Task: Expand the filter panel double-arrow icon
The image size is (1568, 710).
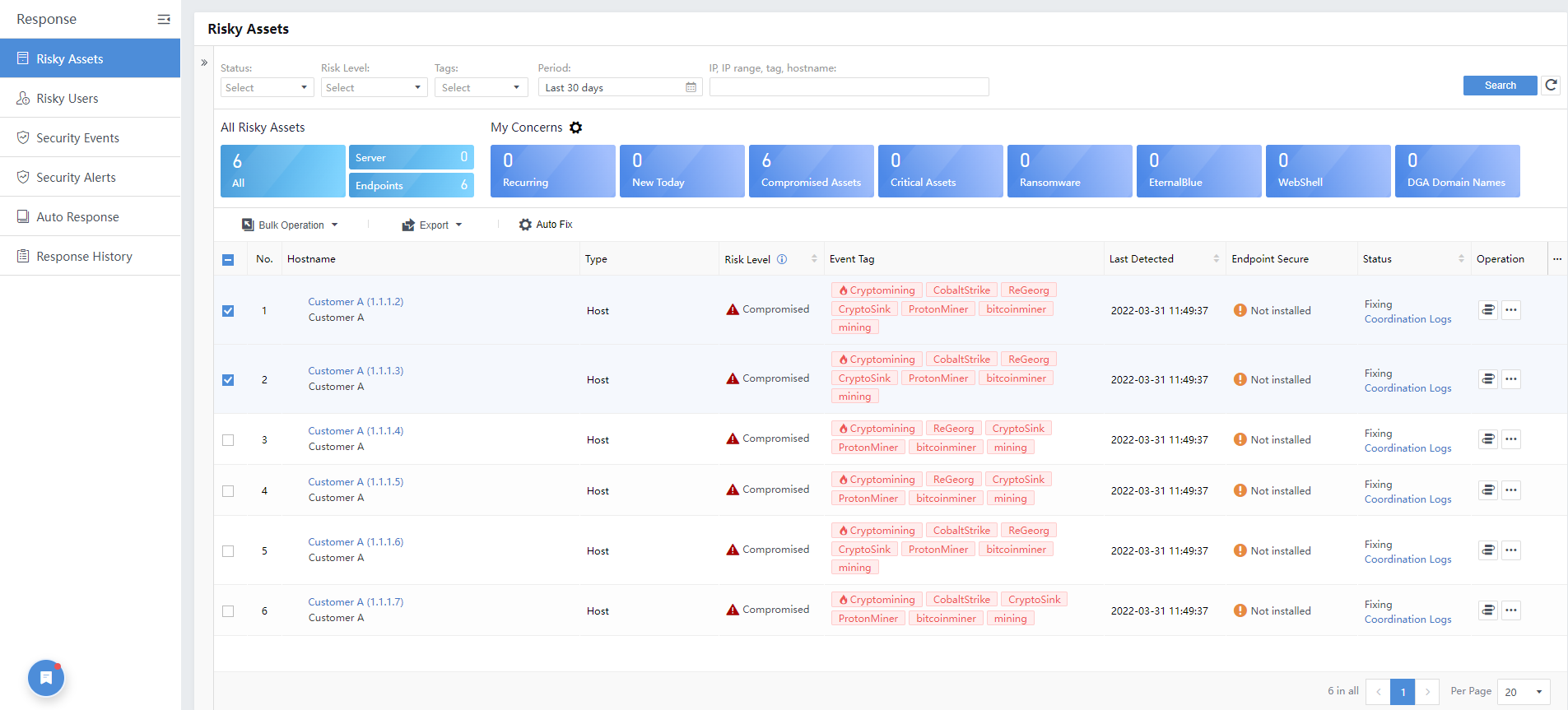Action: click(x=204, y=63)
